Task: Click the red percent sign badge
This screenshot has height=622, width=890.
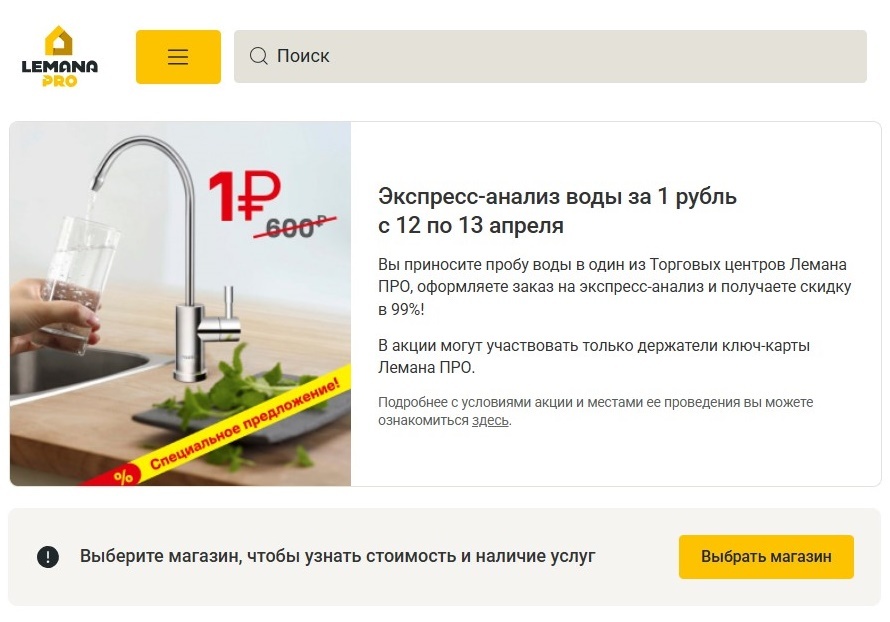Action: point(122,476)
